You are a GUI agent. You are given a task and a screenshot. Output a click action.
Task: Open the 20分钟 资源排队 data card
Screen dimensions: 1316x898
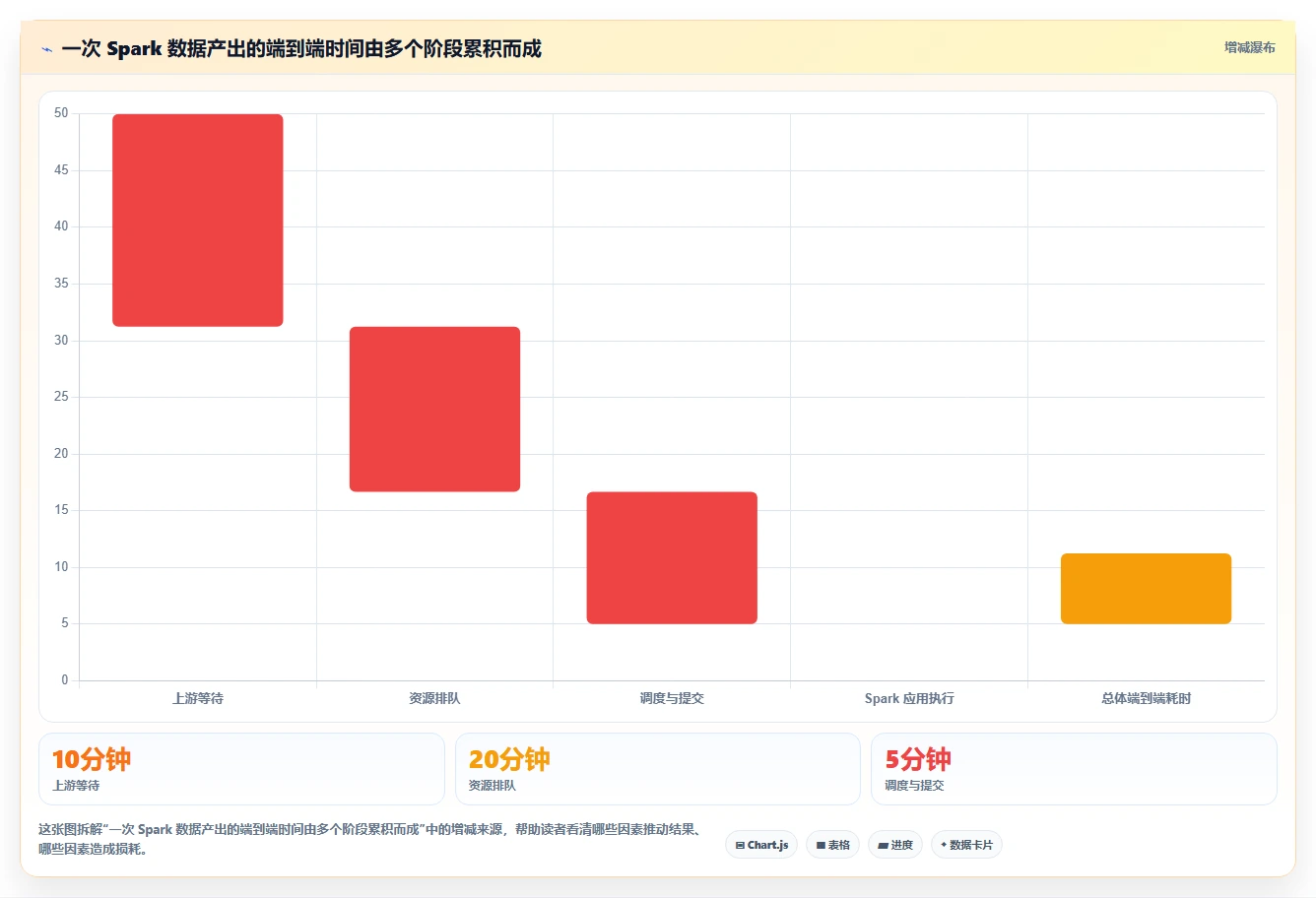tap(657, 769)
